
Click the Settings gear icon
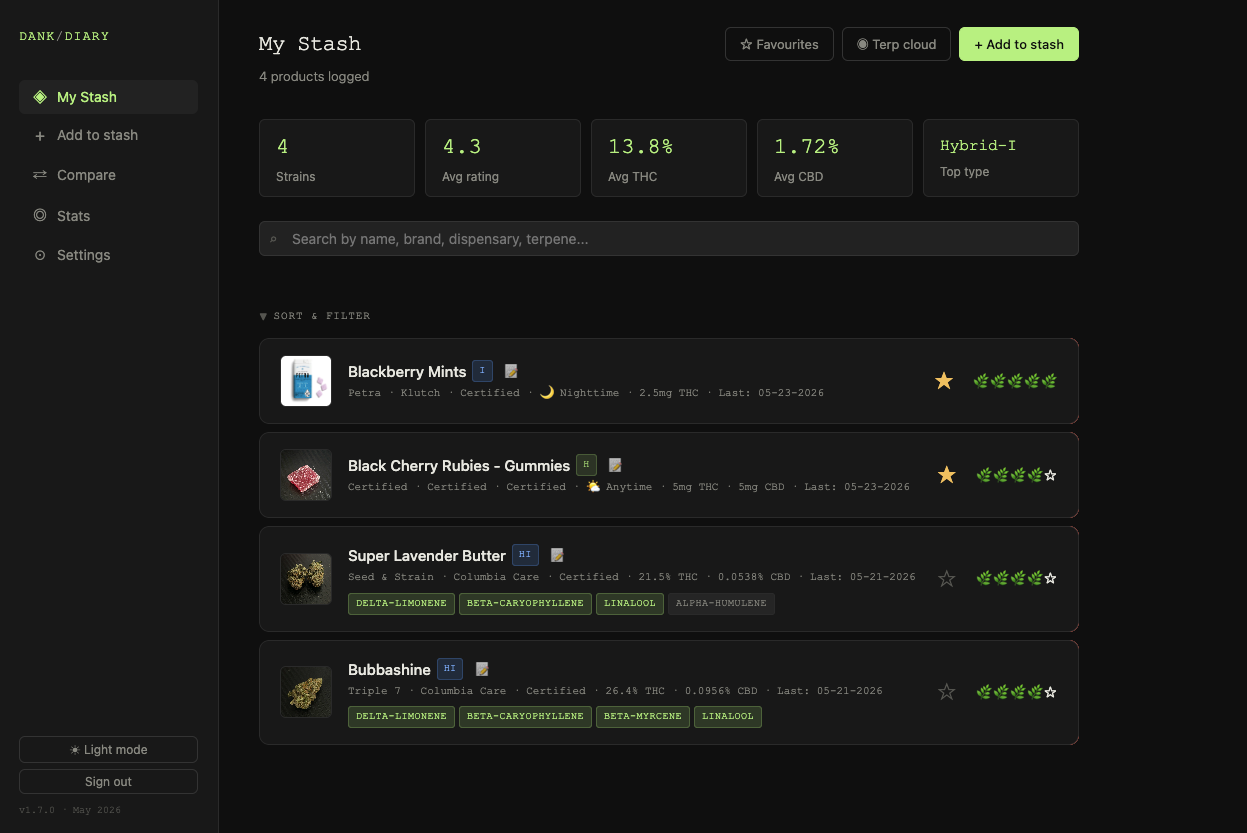[40, 255]
